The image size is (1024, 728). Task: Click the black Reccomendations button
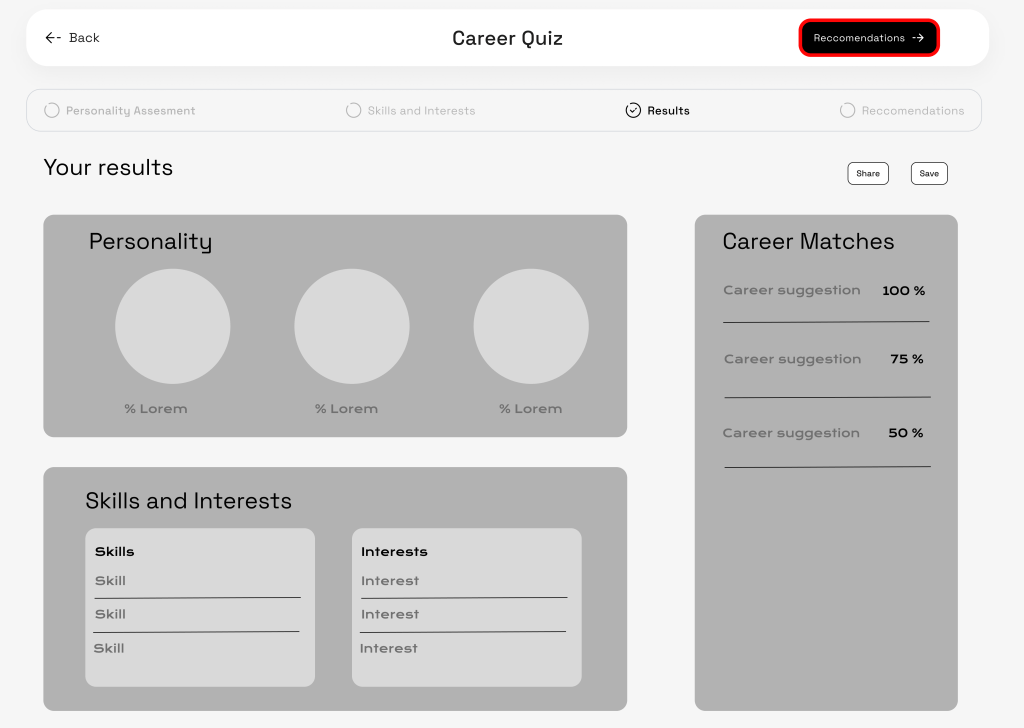click(868, 38)
